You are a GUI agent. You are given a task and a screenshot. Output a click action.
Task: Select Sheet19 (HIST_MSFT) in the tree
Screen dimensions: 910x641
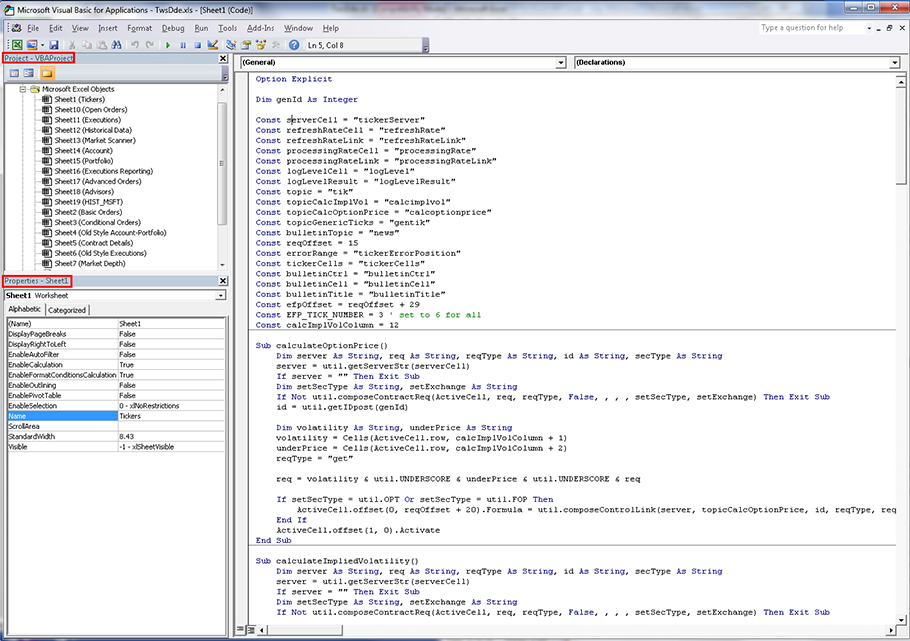coord(88,202)
